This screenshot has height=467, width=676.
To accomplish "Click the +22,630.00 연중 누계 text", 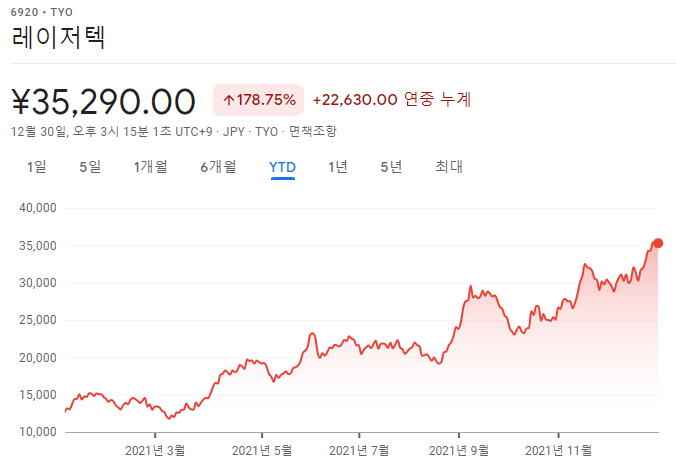I will coord(392,100).
